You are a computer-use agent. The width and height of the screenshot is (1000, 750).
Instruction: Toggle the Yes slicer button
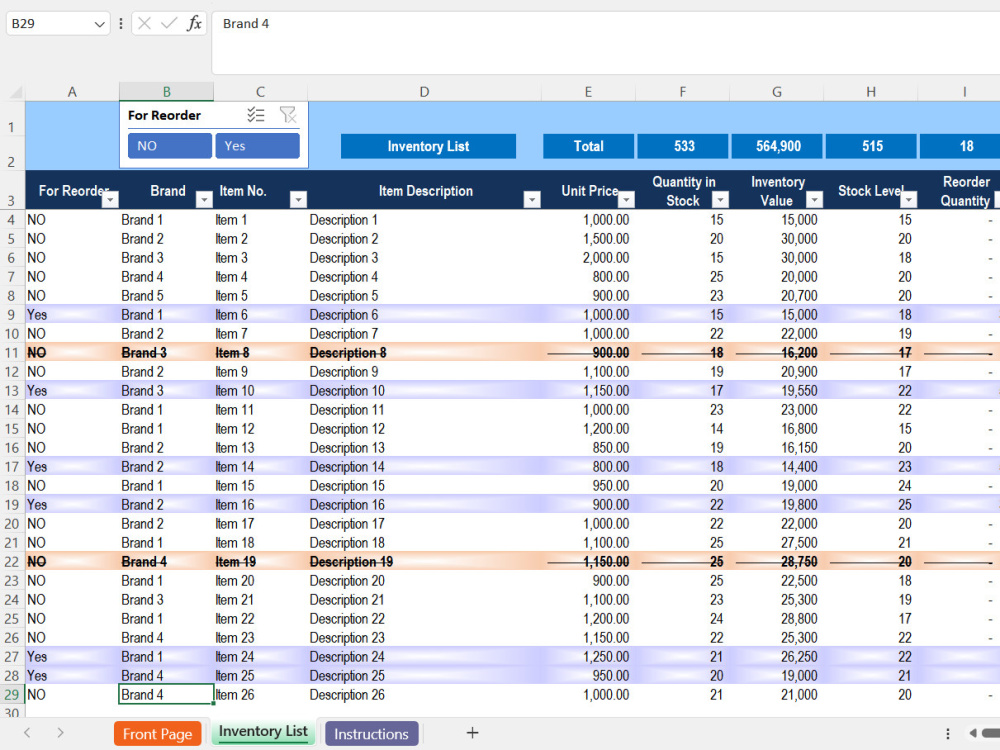tap(258, 145)
